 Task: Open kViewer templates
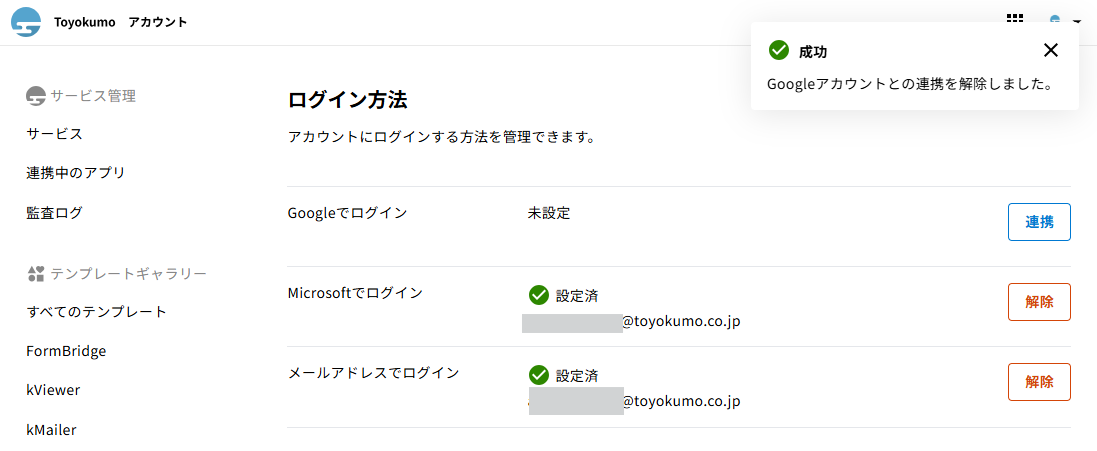[53, 390]
